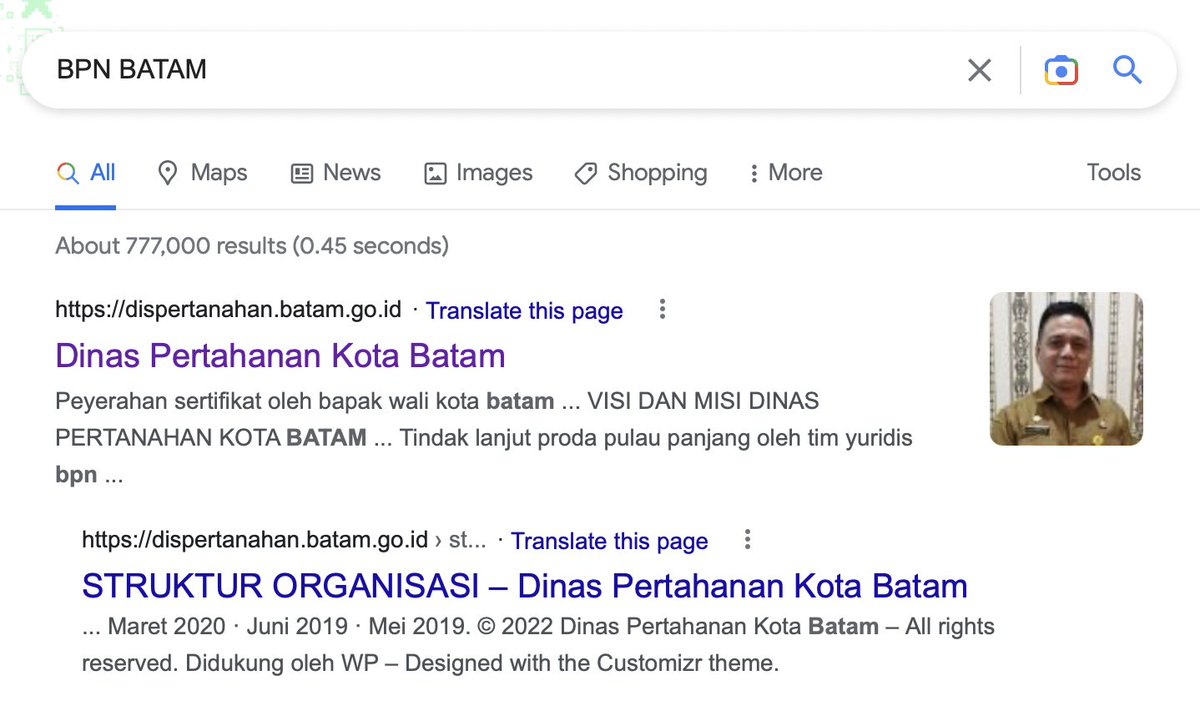The width and height of the screenshot is (1200, 721).
Task: Switch to the Maps tab
Action: [x=203, y=173]
